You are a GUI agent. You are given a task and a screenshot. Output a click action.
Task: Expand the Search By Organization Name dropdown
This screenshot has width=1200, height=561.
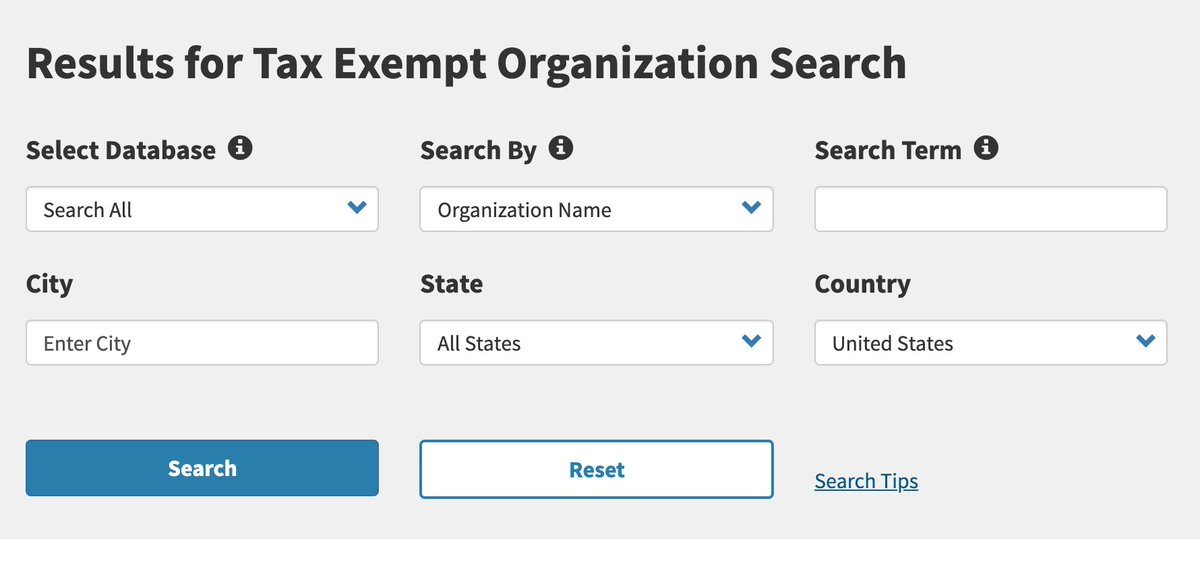596,209
